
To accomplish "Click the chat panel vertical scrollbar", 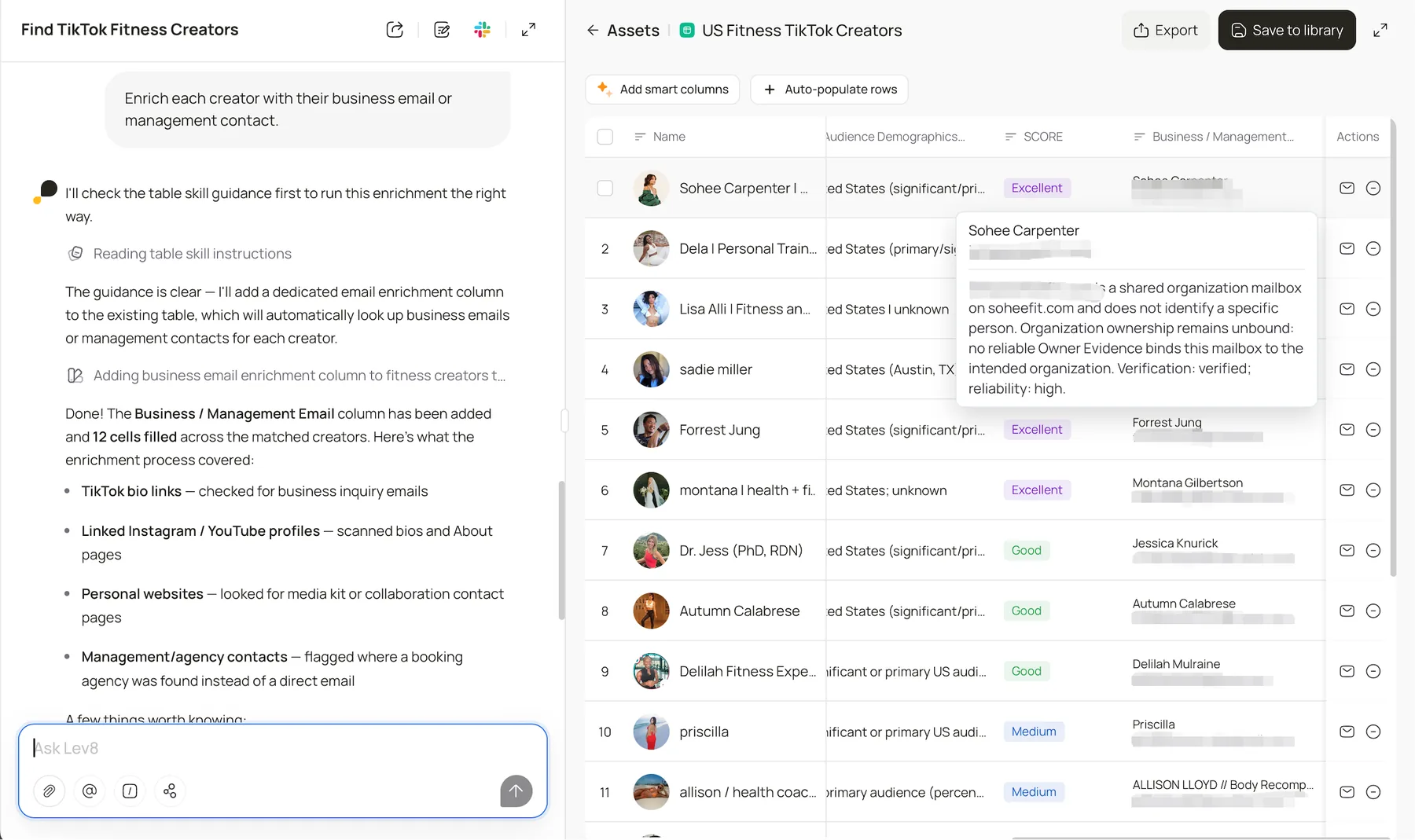I will pos(561,550).
